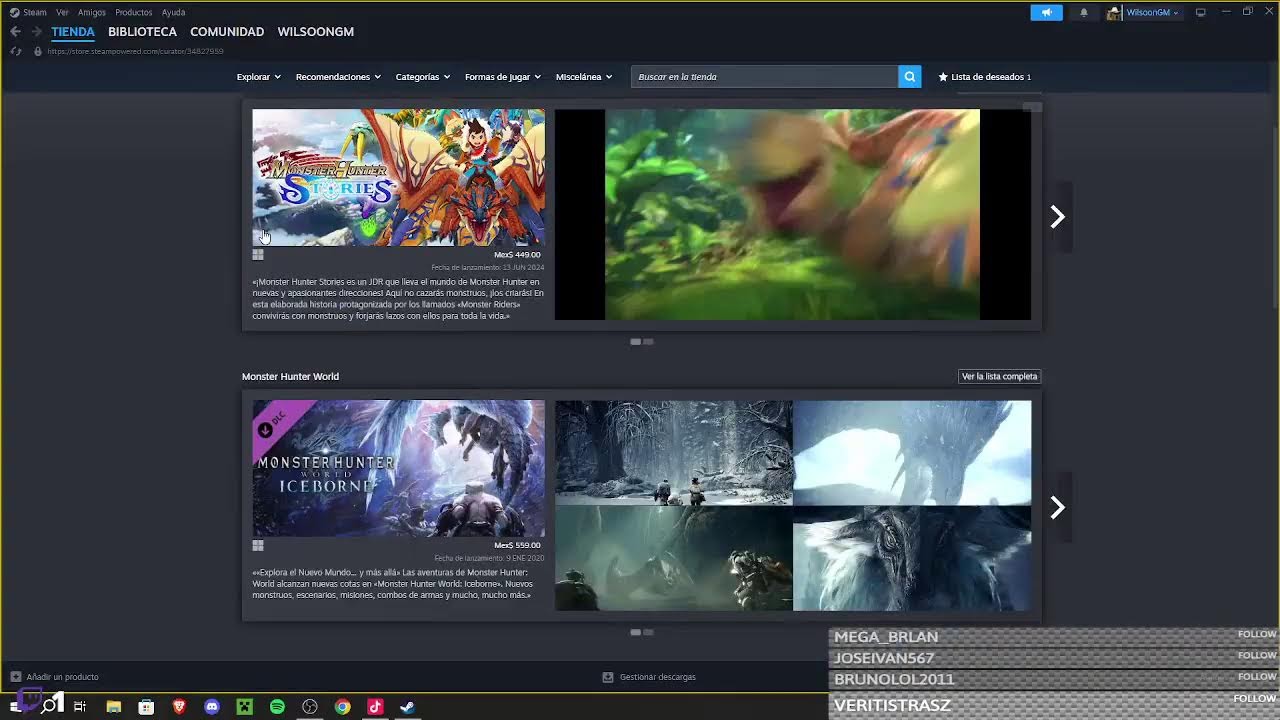Launch Minecraft from the taskbar
Viewport: 1280px width, 720px height.
pos(244,707)
